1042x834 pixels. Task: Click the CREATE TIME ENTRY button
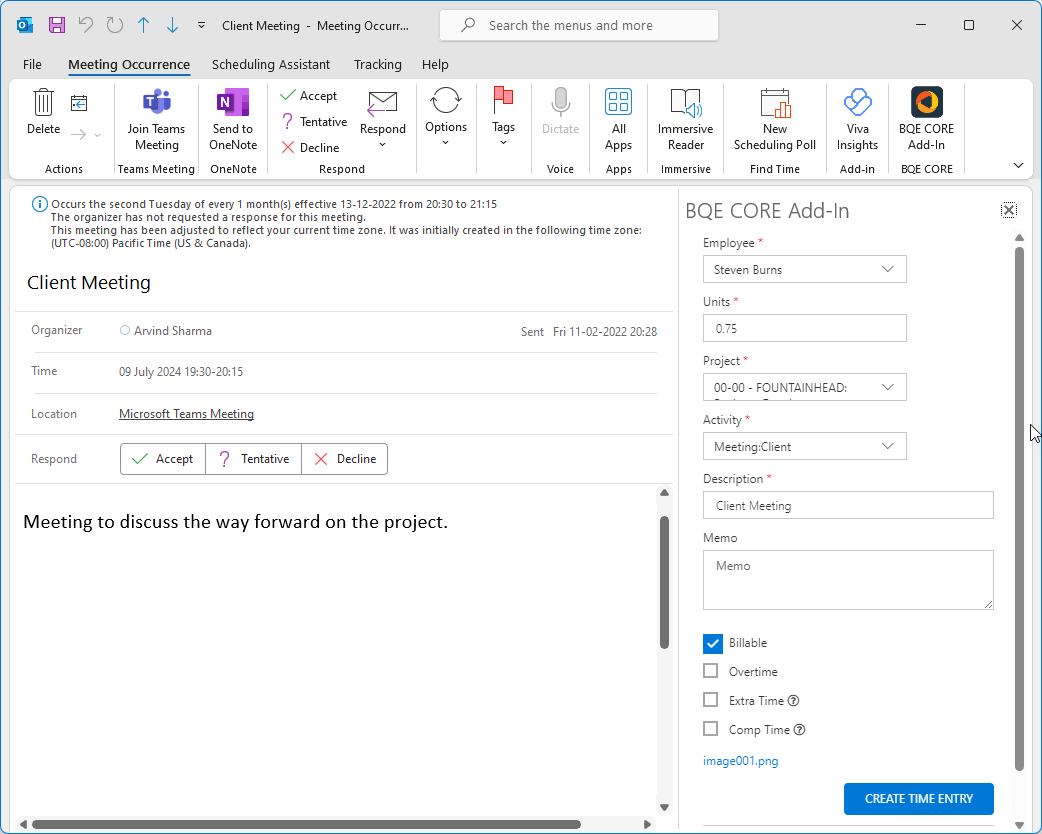tap(918, 799)
